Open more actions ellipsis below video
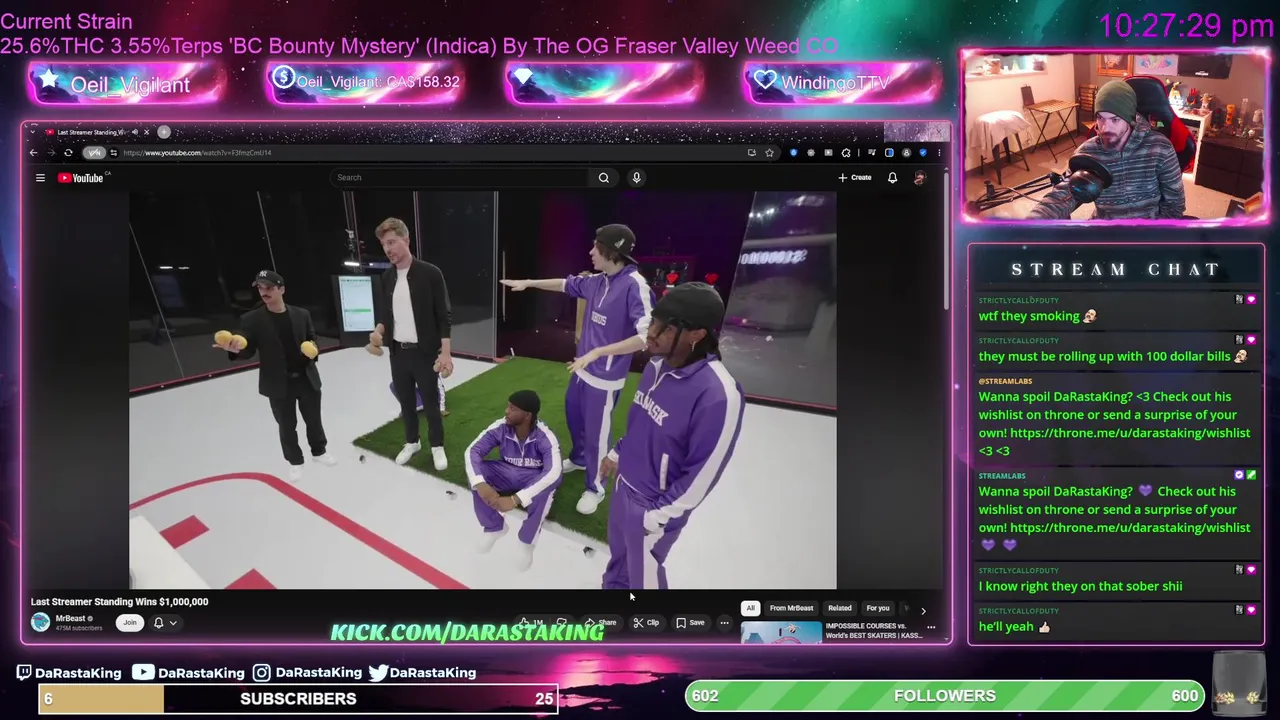This screenshot has height=720, width=1280. [x=724, y=623]
